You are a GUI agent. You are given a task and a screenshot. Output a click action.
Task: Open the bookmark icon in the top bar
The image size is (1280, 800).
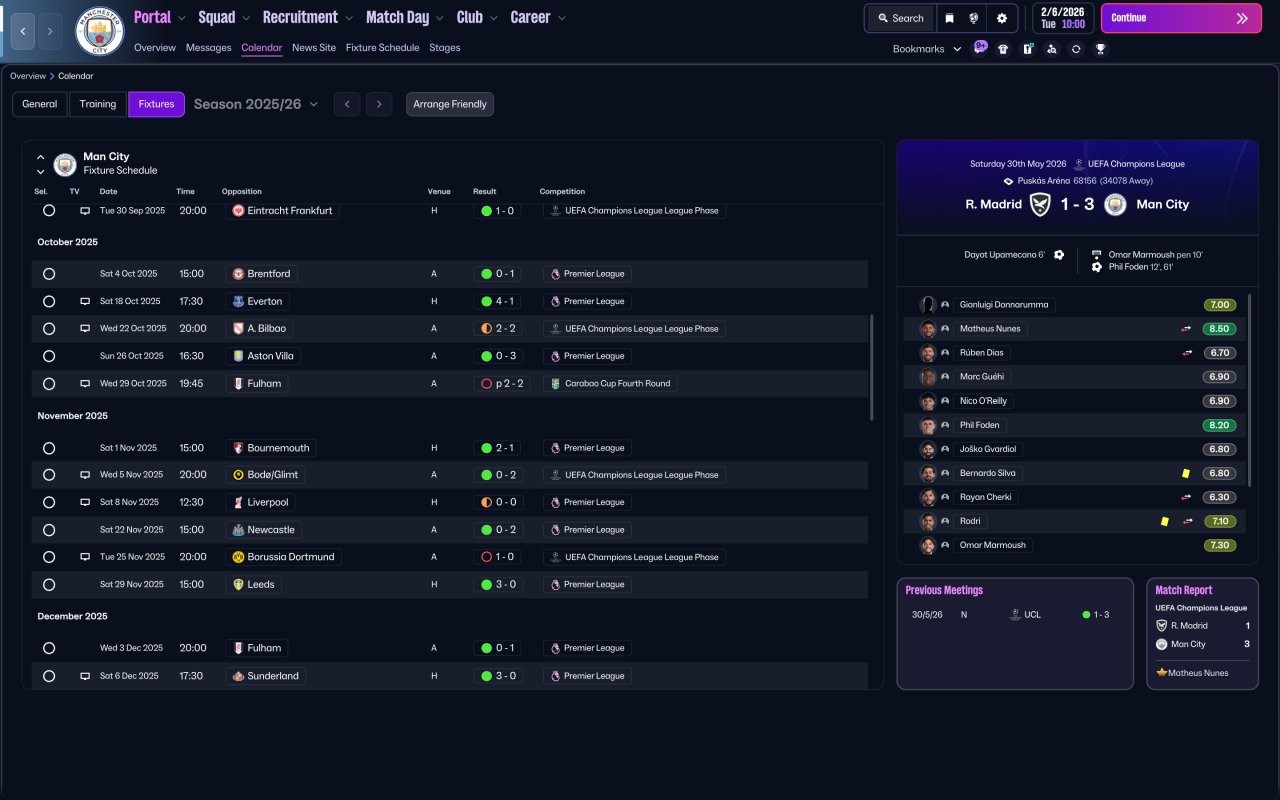[x=949, y=18]
